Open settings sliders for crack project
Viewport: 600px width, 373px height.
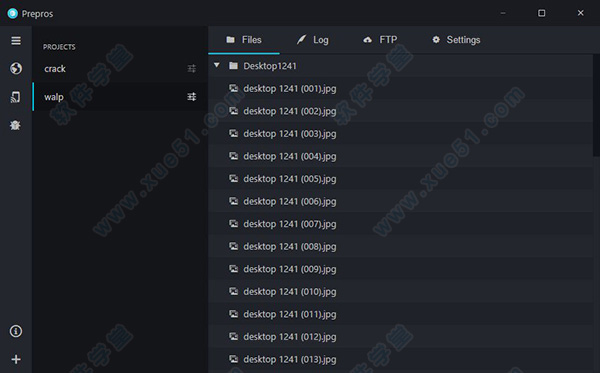click(192, 68)
